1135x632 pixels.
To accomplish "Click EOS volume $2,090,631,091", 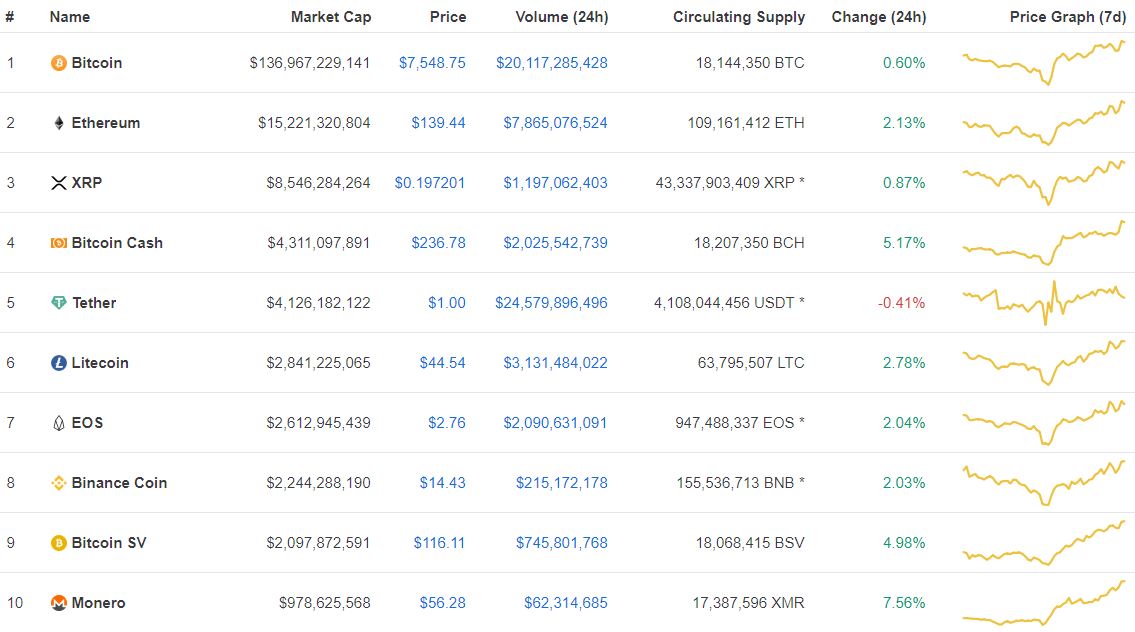I will point(555,423).
